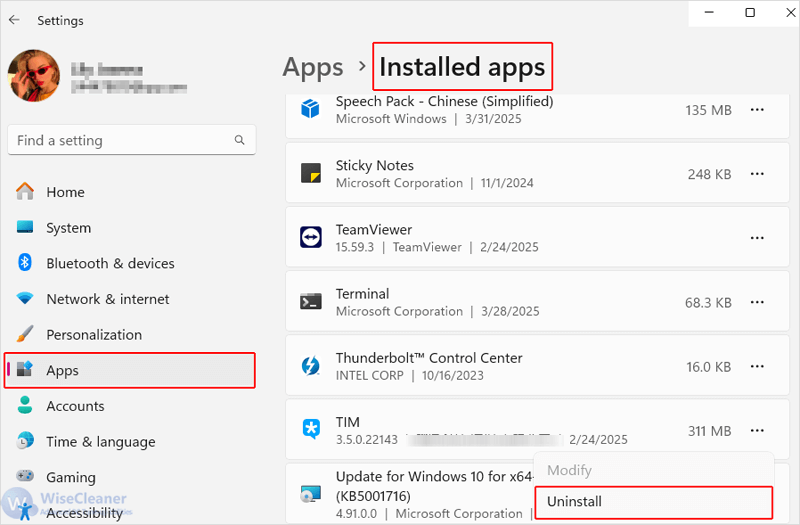Click the System monitor icon

tap(24, 227)
